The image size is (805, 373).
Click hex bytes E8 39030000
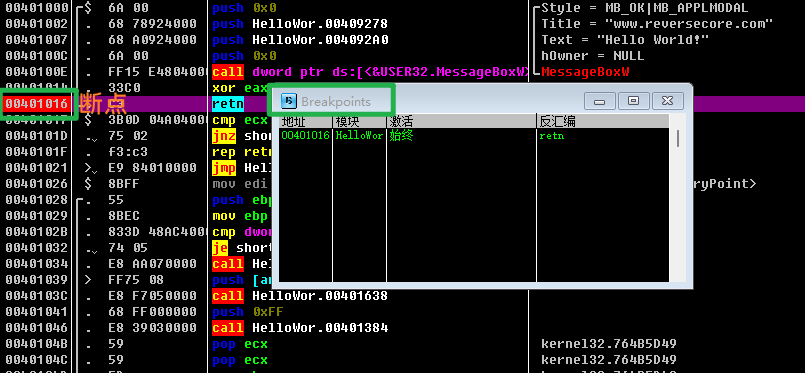[152, 327]
